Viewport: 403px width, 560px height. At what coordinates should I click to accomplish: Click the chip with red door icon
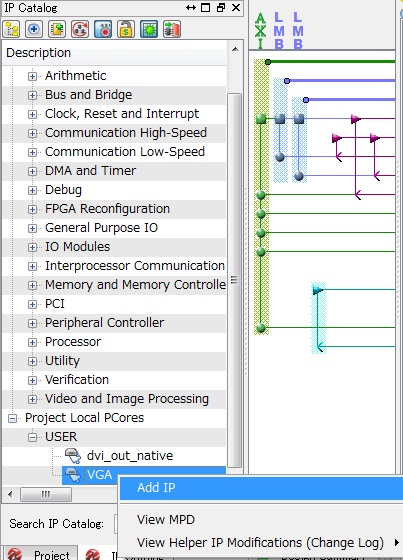[172, 29]
